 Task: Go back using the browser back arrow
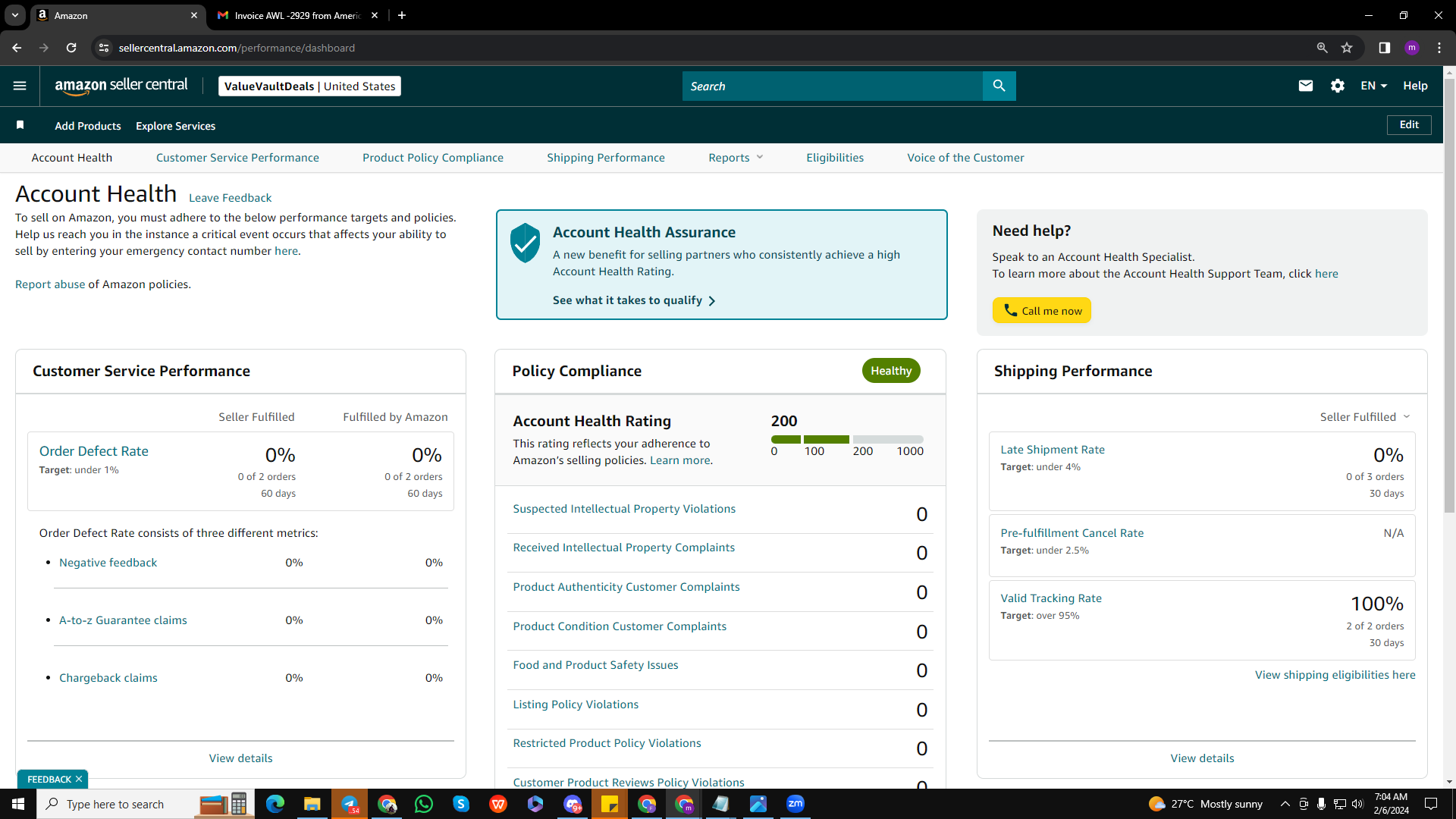(17, 48)
